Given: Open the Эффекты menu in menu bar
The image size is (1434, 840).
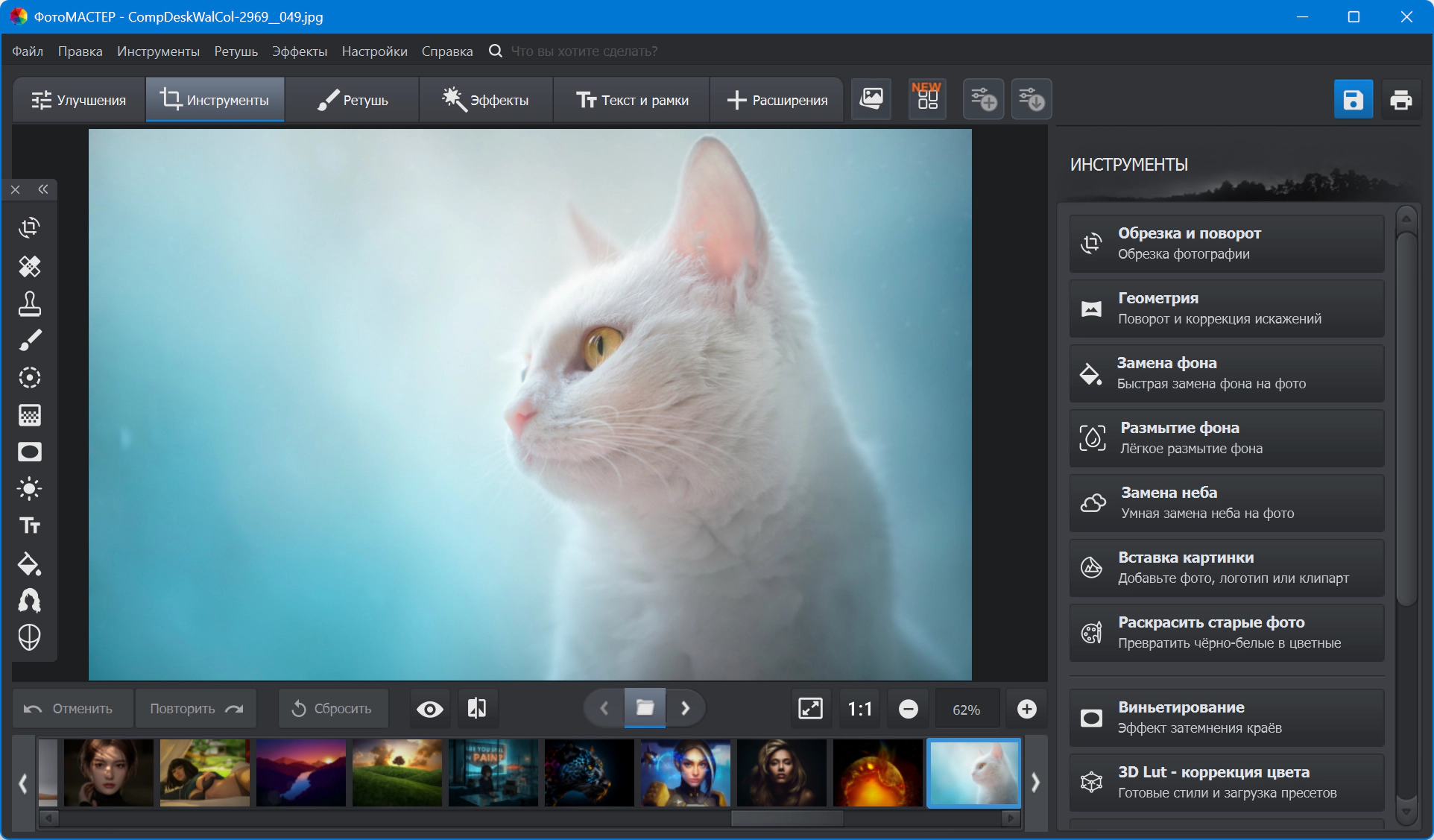Looking at the screenshot, I should click(299, 51).
